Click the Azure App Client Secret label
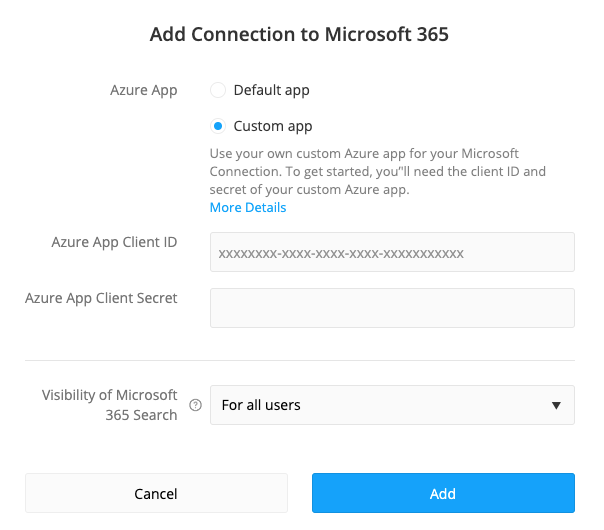 (101, 298)
